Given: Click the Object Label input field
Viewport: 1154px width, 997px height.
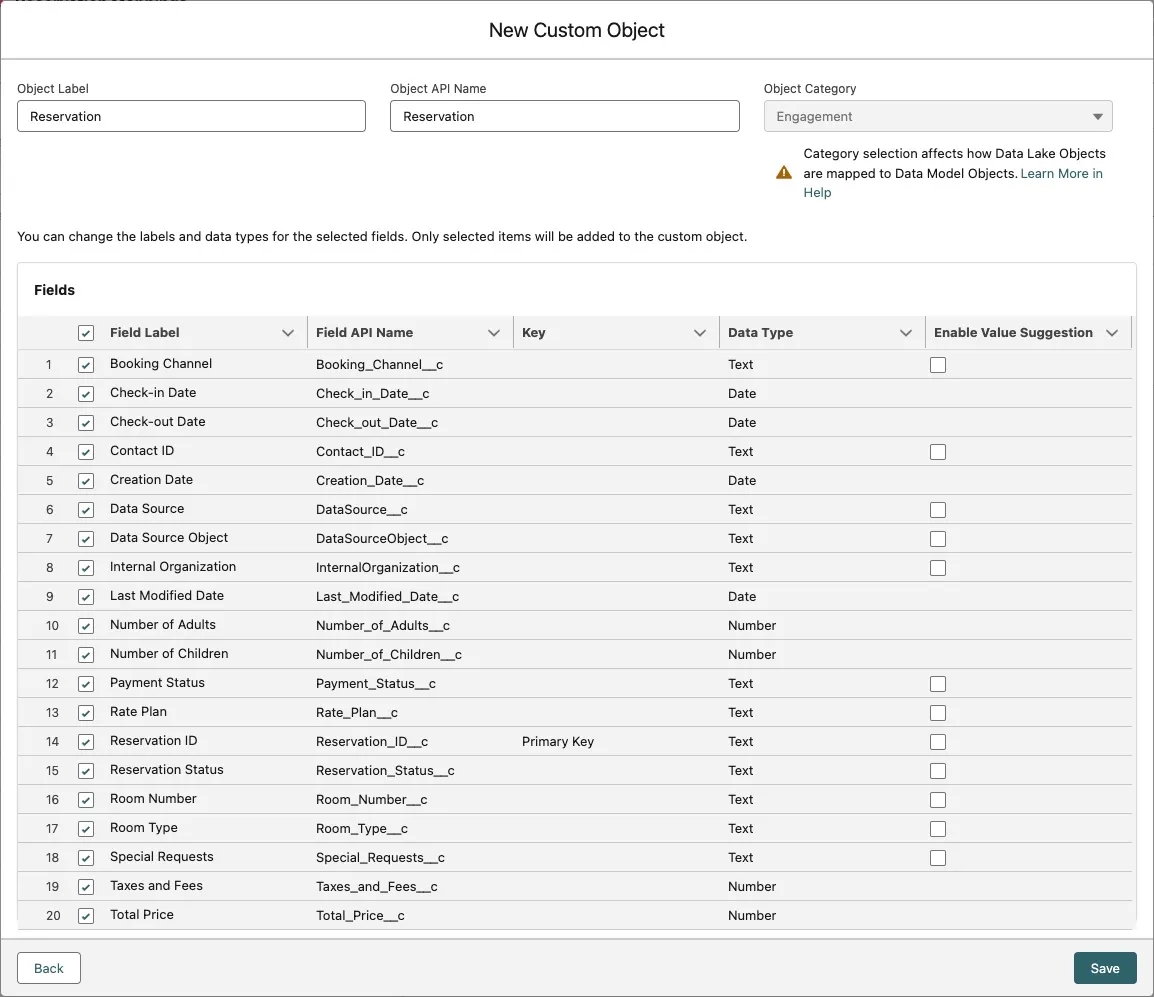Looking at the screenshot, I should click(x=191, y=116).
